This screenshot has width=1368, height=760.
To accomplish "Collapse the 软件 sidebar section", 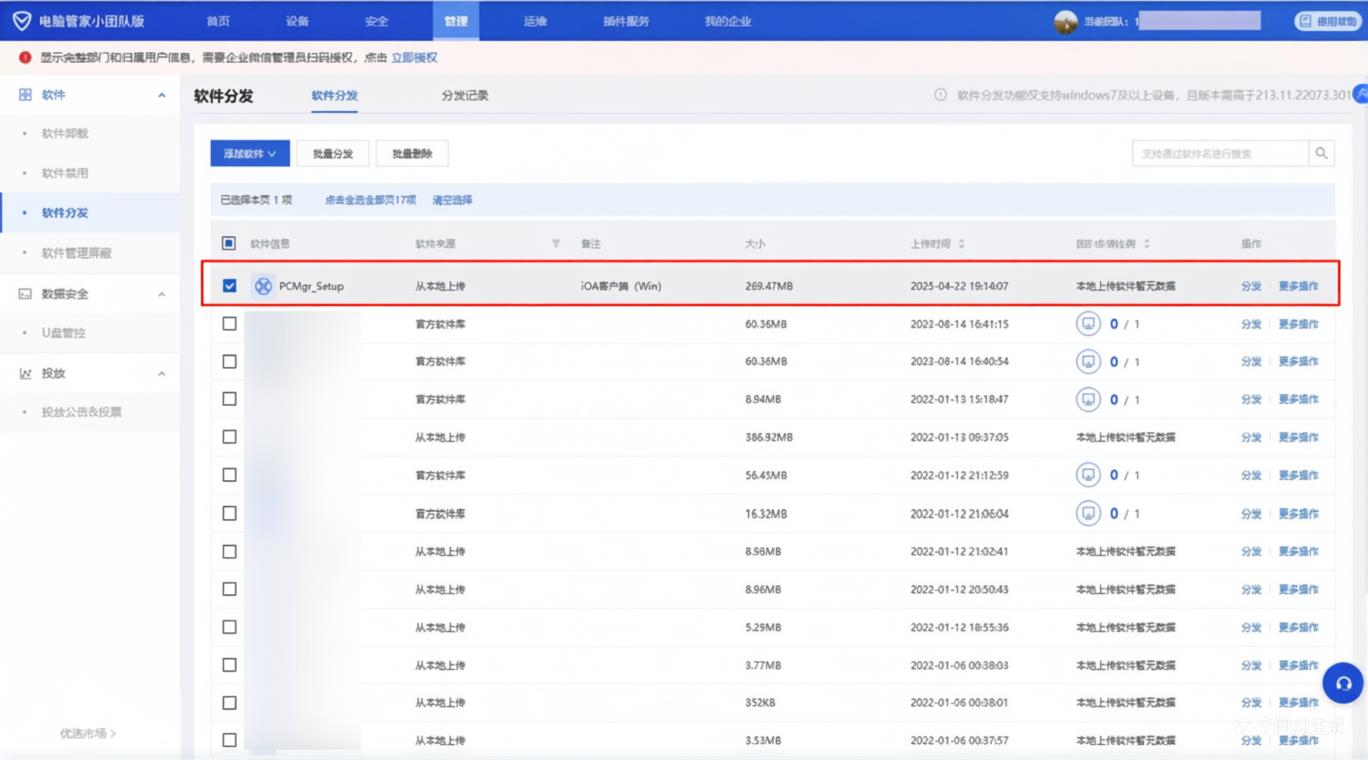I will coord(162,95).
